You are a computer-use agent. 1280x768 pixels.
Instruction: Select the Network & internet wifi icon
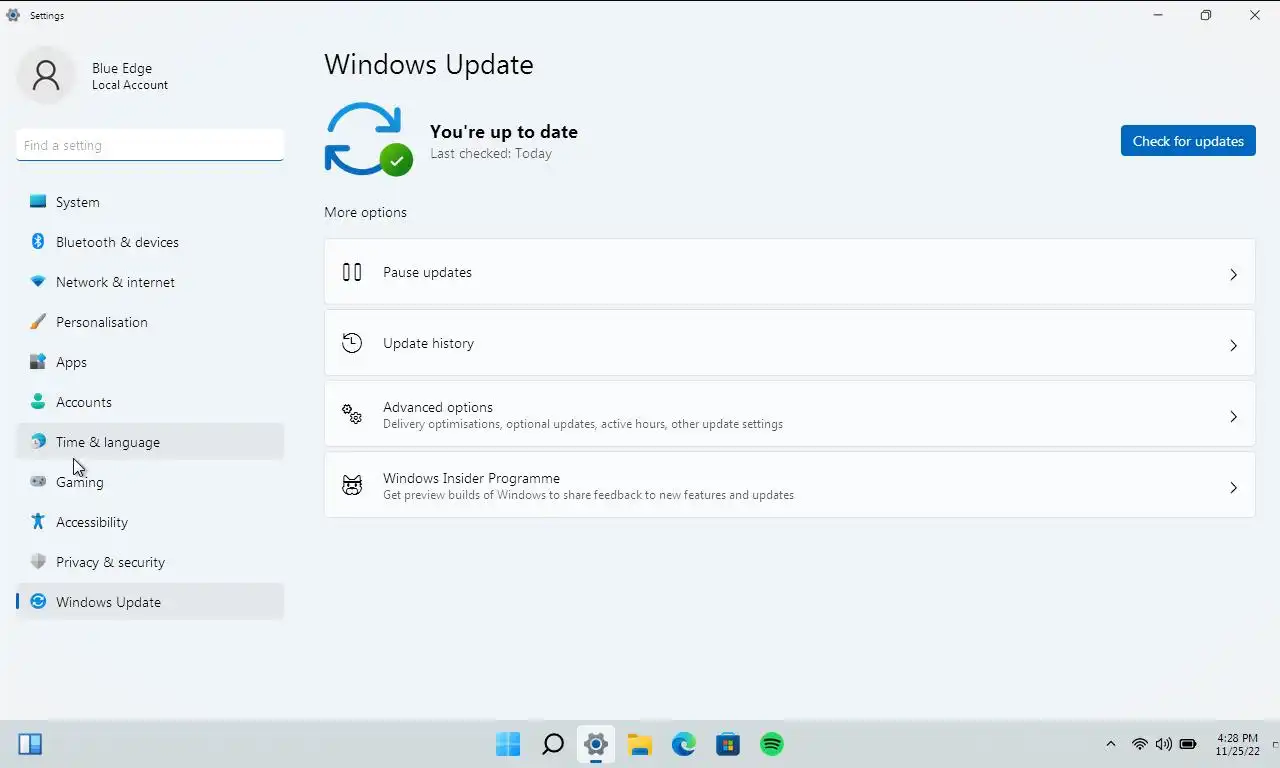38,282
